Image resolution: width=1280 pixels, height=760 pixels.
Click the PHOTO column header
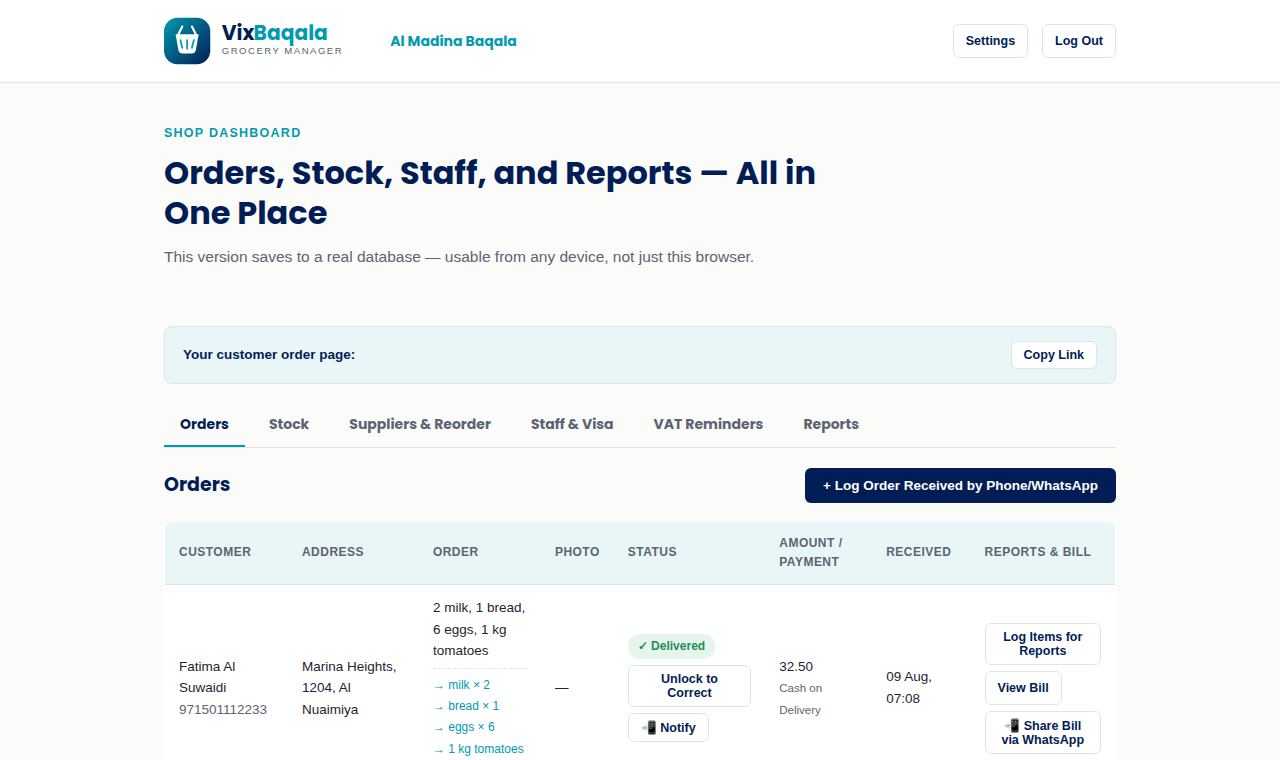577,552
